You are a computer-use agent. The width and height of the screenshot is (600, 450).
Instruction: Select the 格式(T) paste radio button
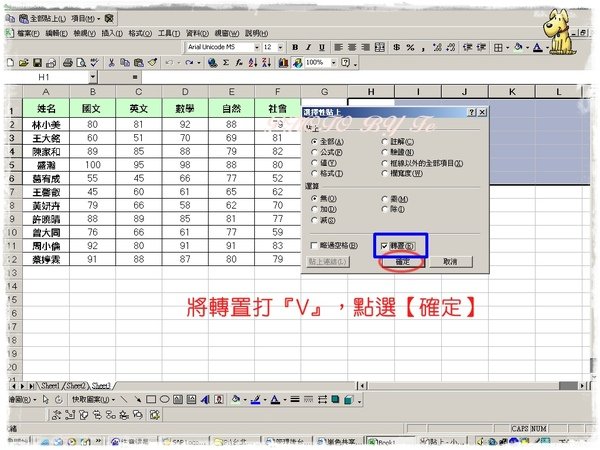pos(314,174)
